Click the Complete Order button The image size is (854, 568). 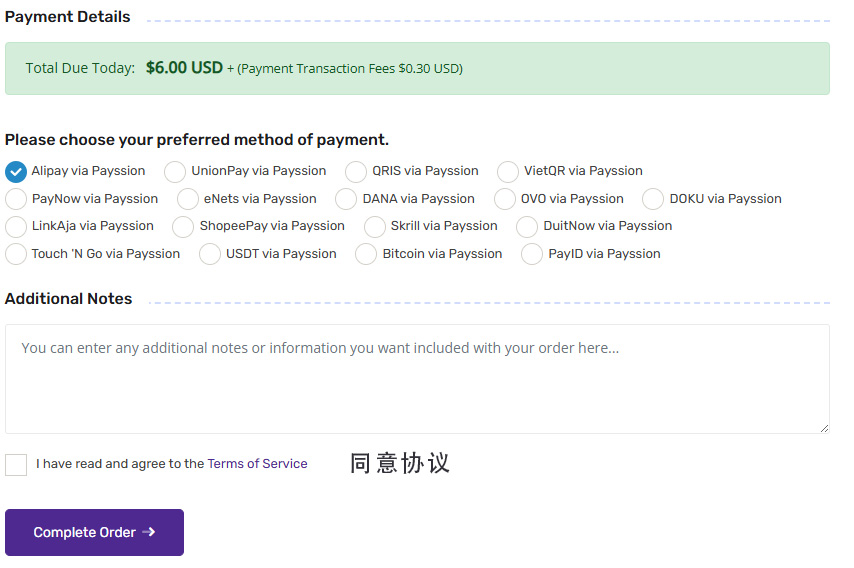94,532
